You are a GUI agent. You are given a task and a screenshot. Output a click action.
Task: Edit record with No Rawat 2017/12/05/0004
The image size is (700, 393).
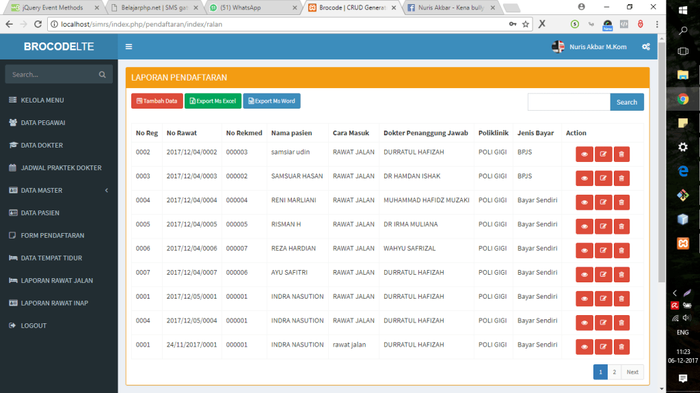click(603, 323)
